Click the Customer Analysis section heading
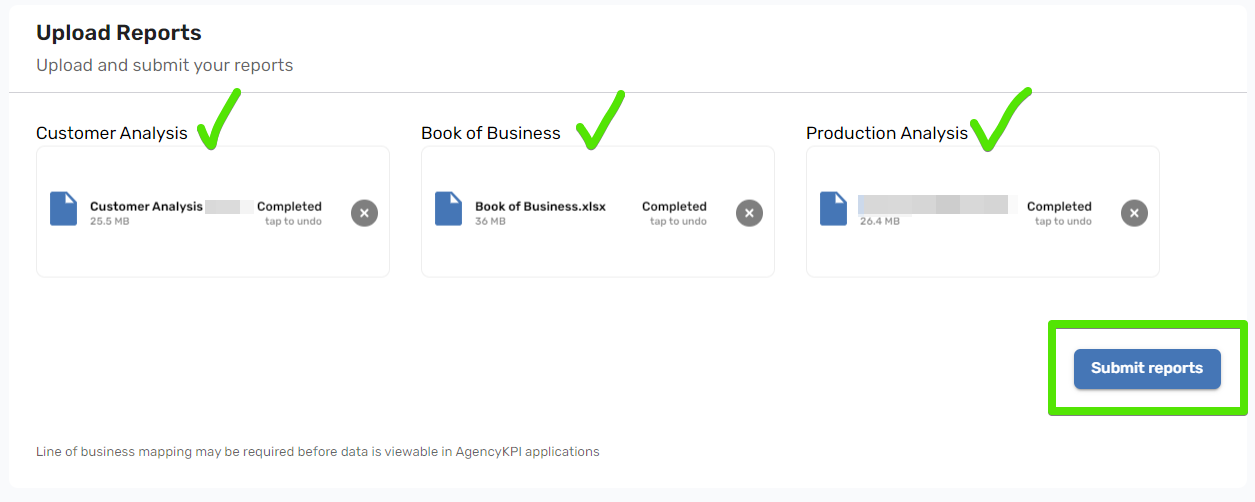Image resolution: width=1255 pixels, height=502 pixels. (x=112, y=133)
